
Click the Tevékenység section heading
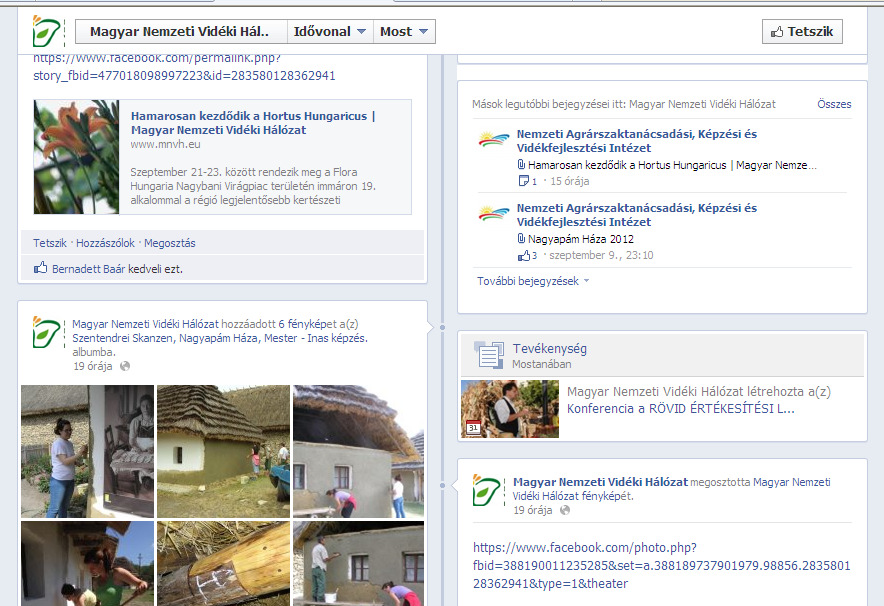(x=550, y=348)
